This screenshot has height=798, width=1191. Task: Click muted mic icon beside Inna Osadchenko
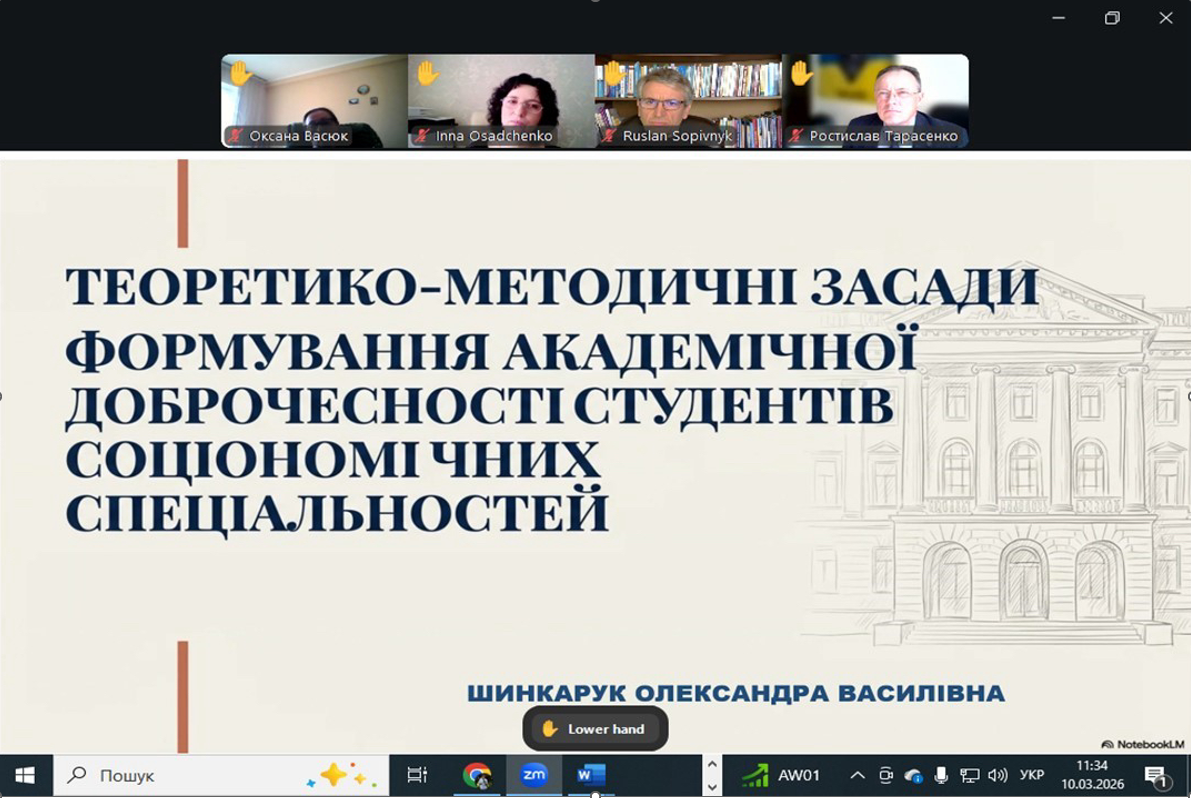(x=422, y=136)
